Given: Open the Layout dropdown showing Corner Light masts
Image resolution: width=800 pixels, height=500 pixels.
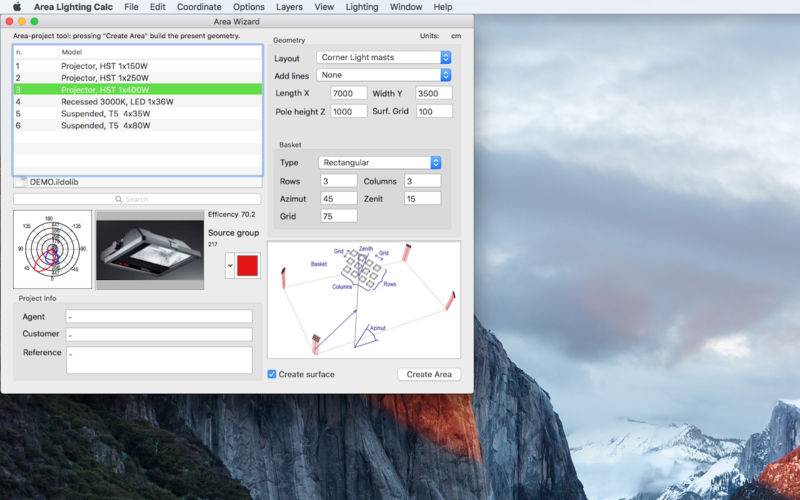Looking at the screenshot, I should (x=383, y=58).
